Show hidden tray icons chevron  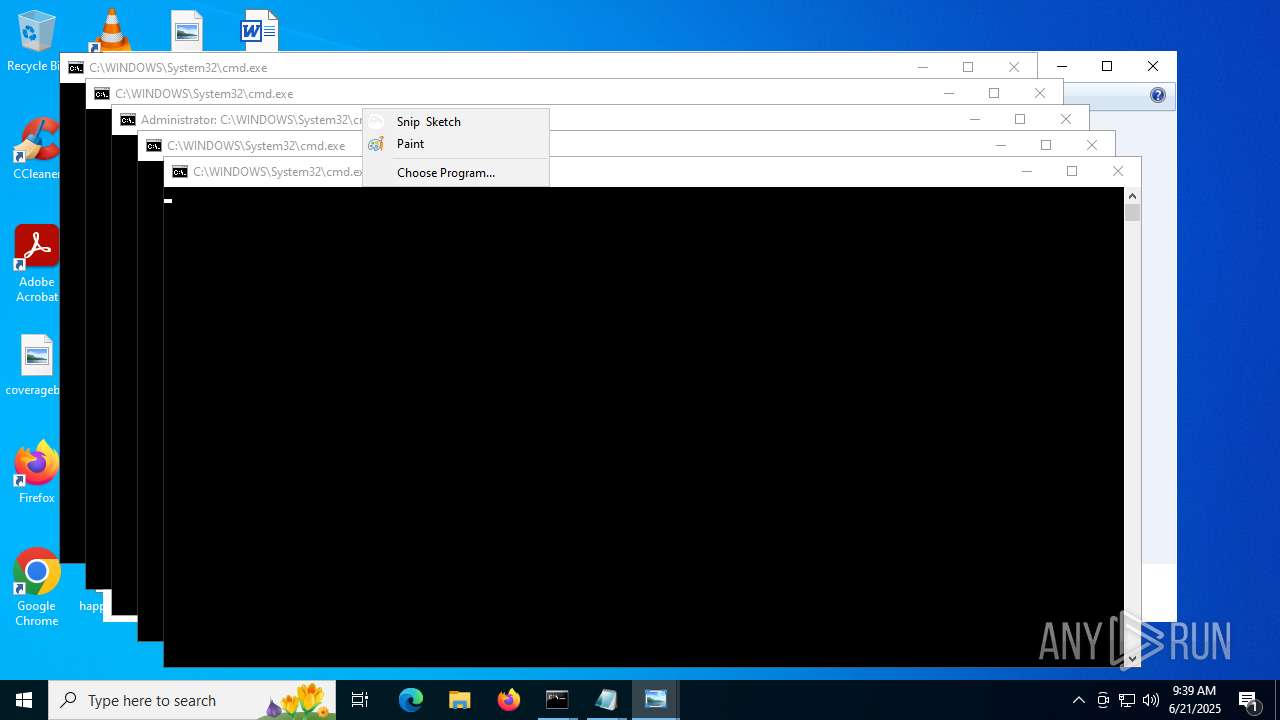[x=1078, y=700]
